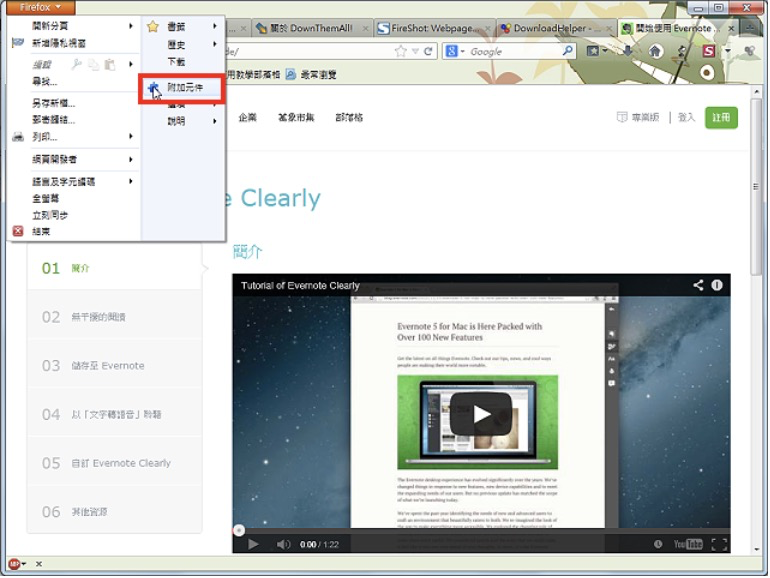Click the video volume speaker icon
This screenshot has width=770, height=578.
pyautogui.click(x=283, y=544)
